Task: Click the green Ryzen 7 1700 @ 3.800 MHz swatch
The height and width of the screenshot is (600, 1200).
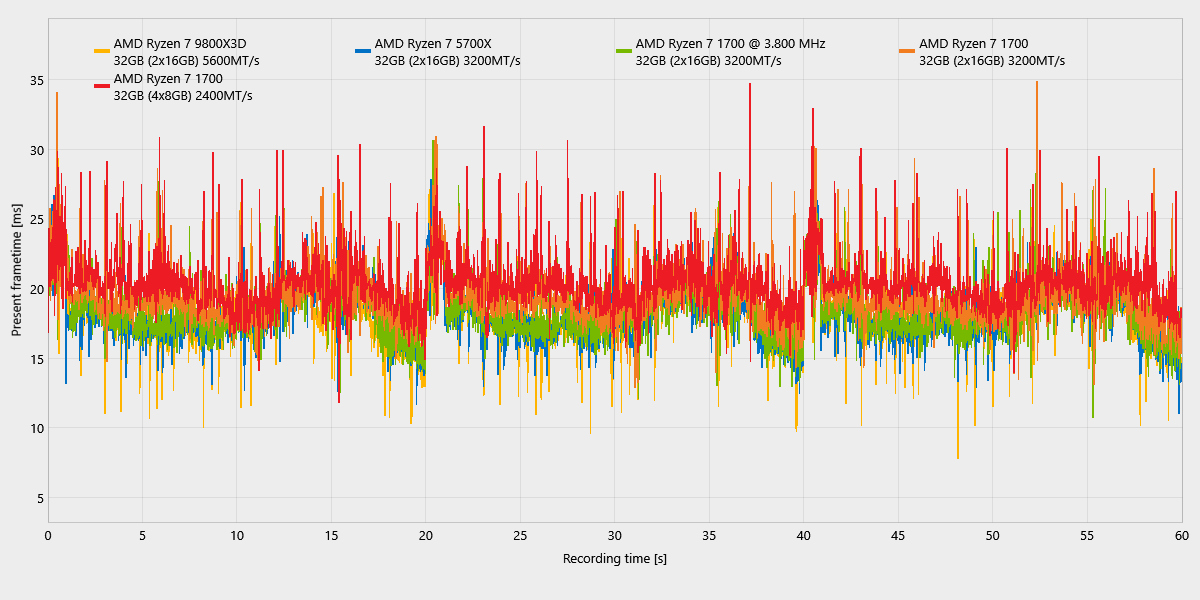Action: click(x=624, y=51)
